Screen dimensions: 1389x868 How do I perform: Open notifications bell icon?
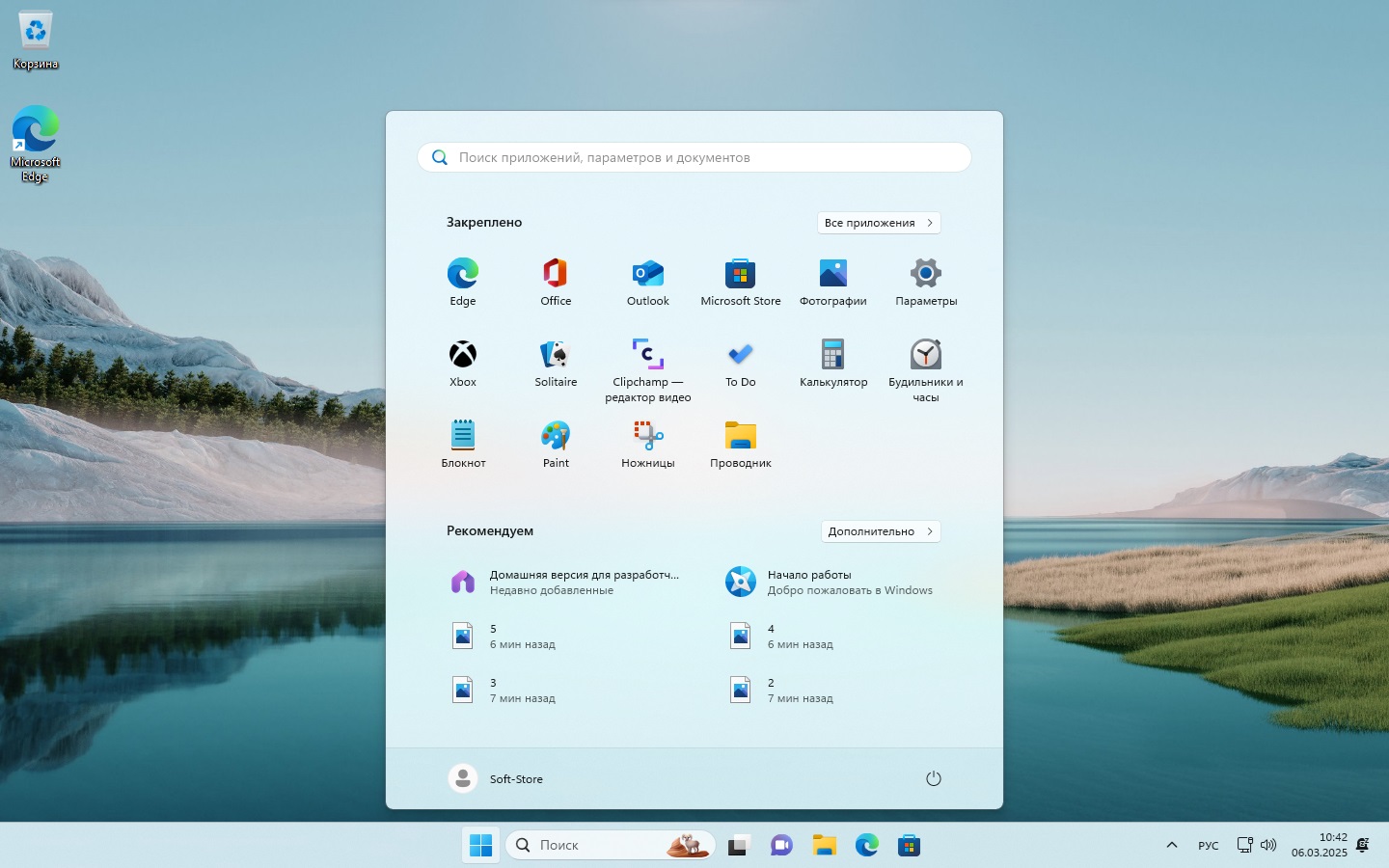tap(1363, 845)
